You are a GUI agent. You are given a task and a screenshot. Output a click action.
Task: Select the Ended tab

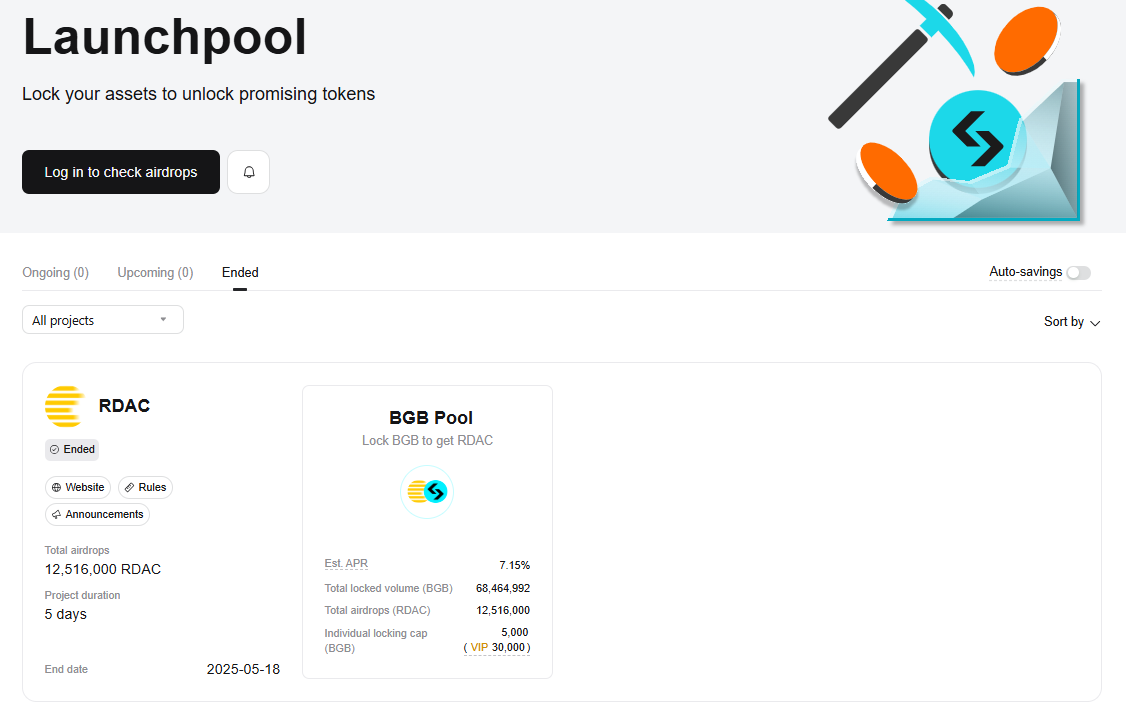tap(240, 273)
